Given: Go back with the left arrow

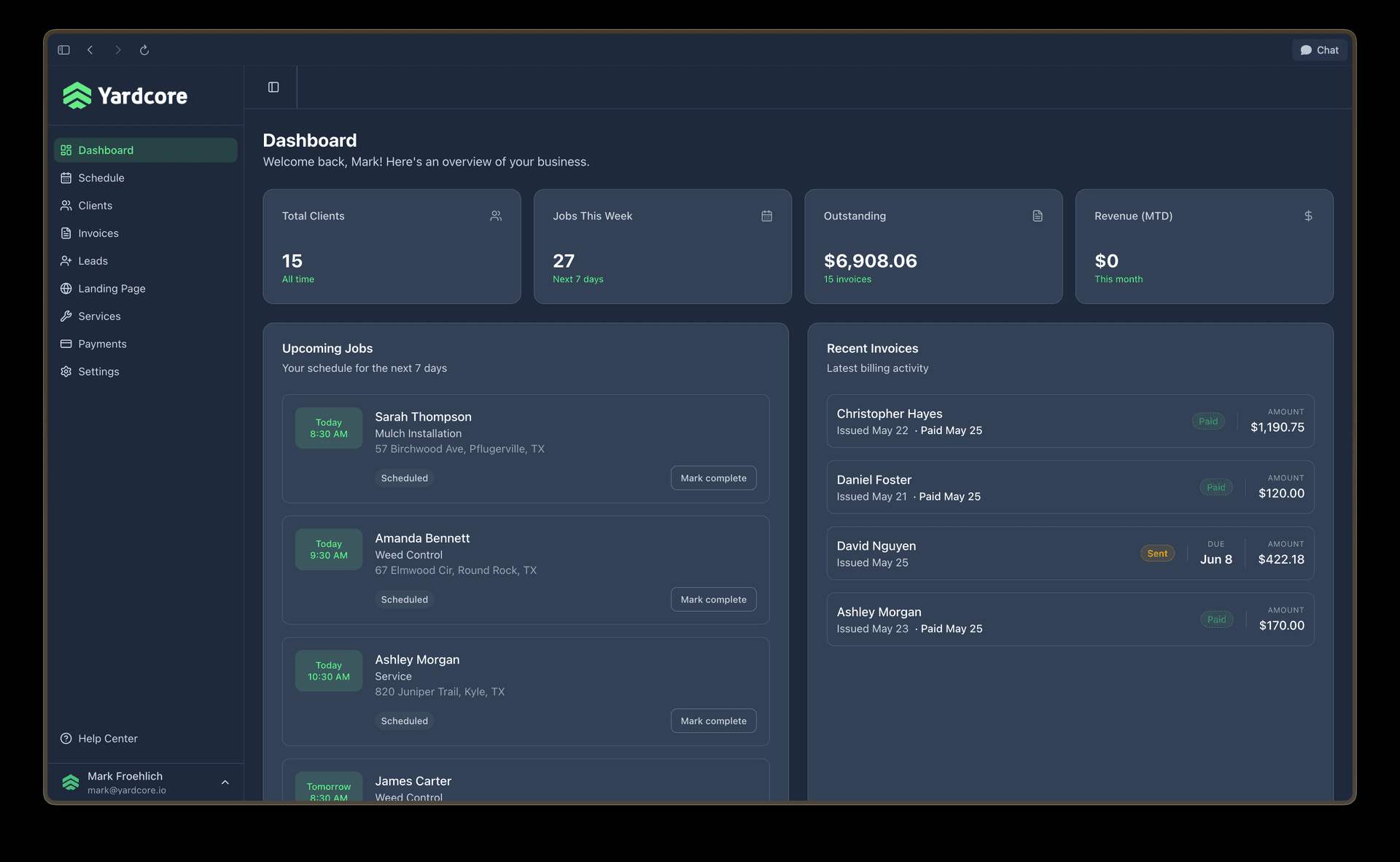Looking at the screenshot, I should [90, 50].
